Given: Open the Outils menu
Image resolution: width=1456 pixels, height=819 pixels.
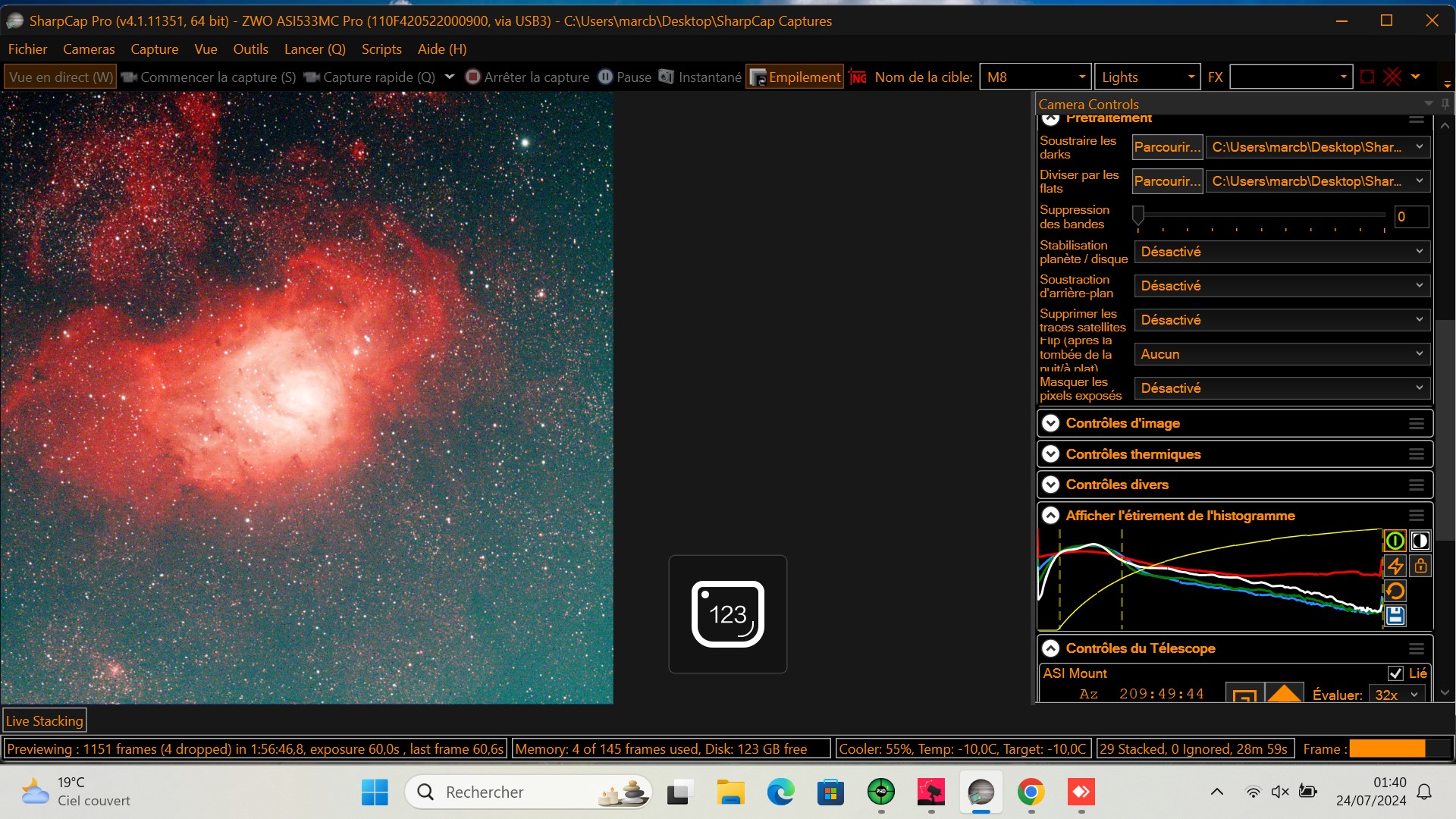Looking at the screenshot, I should click(250, 49).
